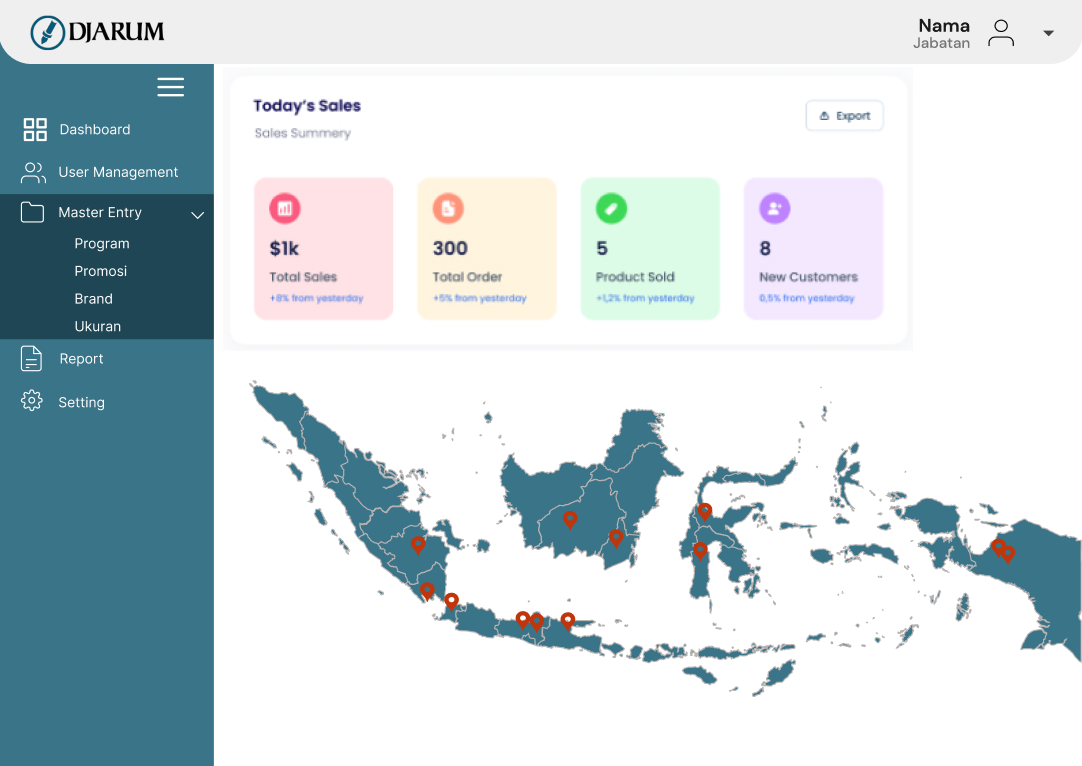The image size is (1082, 766).
Task: Collapse the Master Entry chevron
Action: (198, 214)
